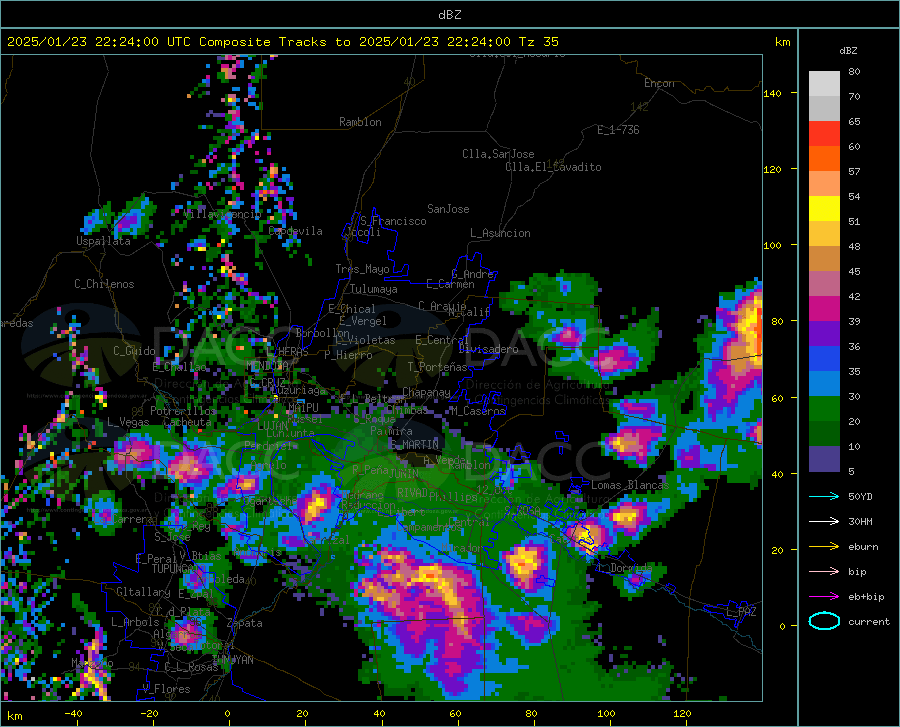Viewport: 900px width, 727px height.
Task: Click the Tulumaya label
Action: pos(374,289)
